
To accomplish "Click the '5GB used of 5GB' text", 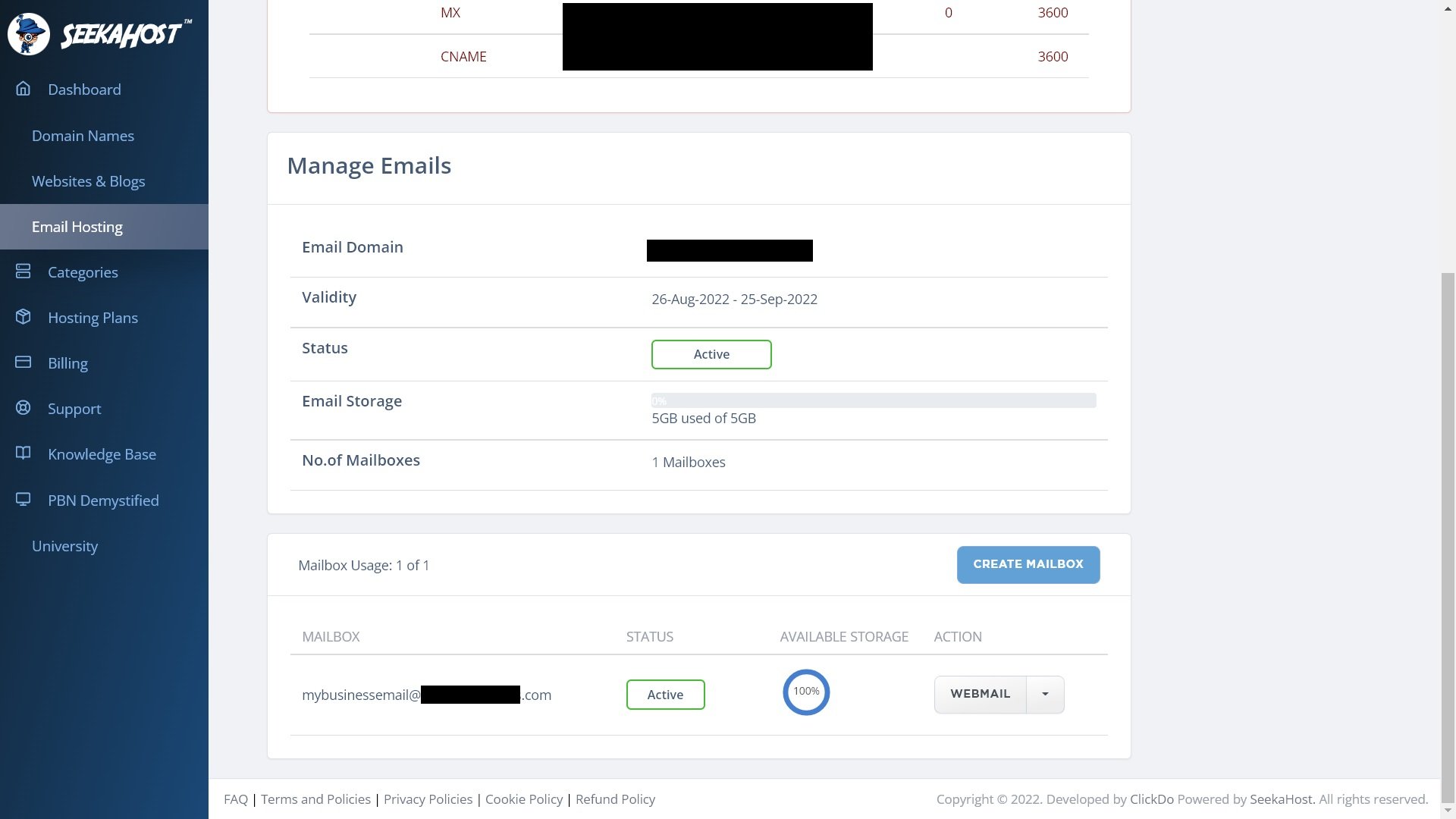I will tap(704, 419).
